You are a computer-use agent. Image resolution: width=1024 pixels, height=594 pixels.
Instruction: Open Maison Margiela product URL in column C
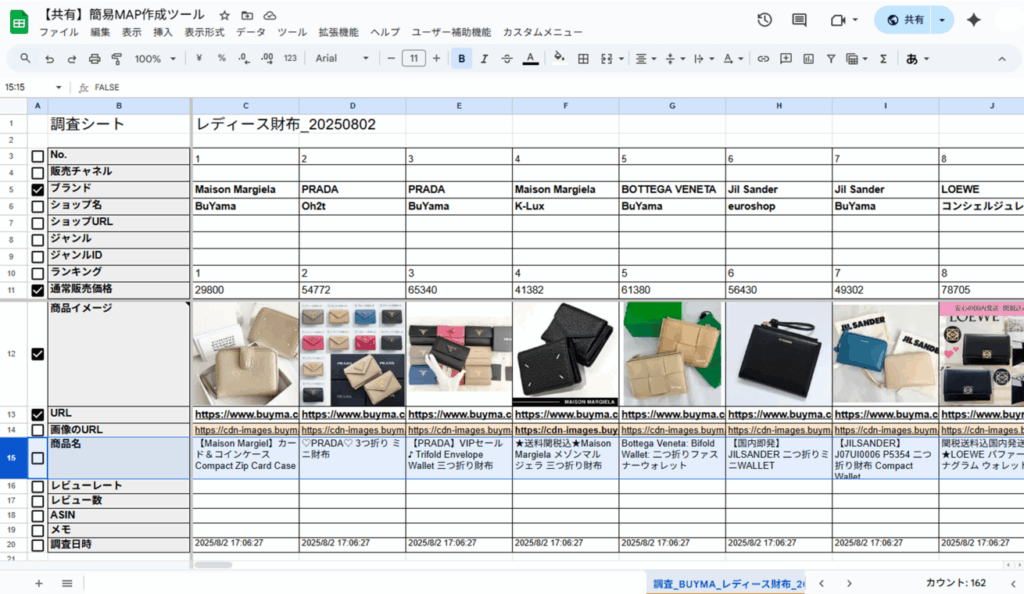tap(246, 414)
